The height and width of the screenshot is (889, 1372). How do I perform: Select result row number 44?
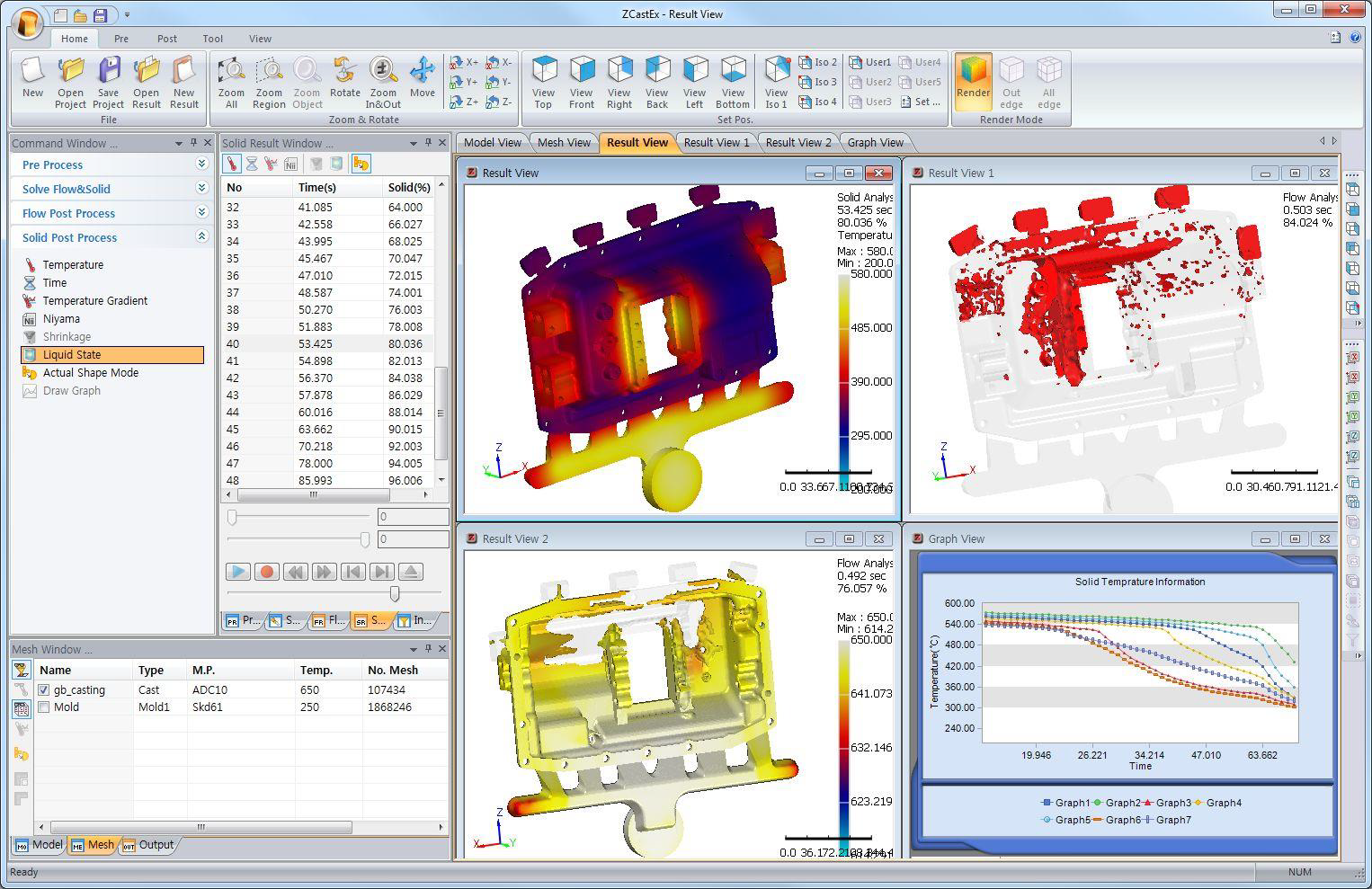click(x=234, y=412)
